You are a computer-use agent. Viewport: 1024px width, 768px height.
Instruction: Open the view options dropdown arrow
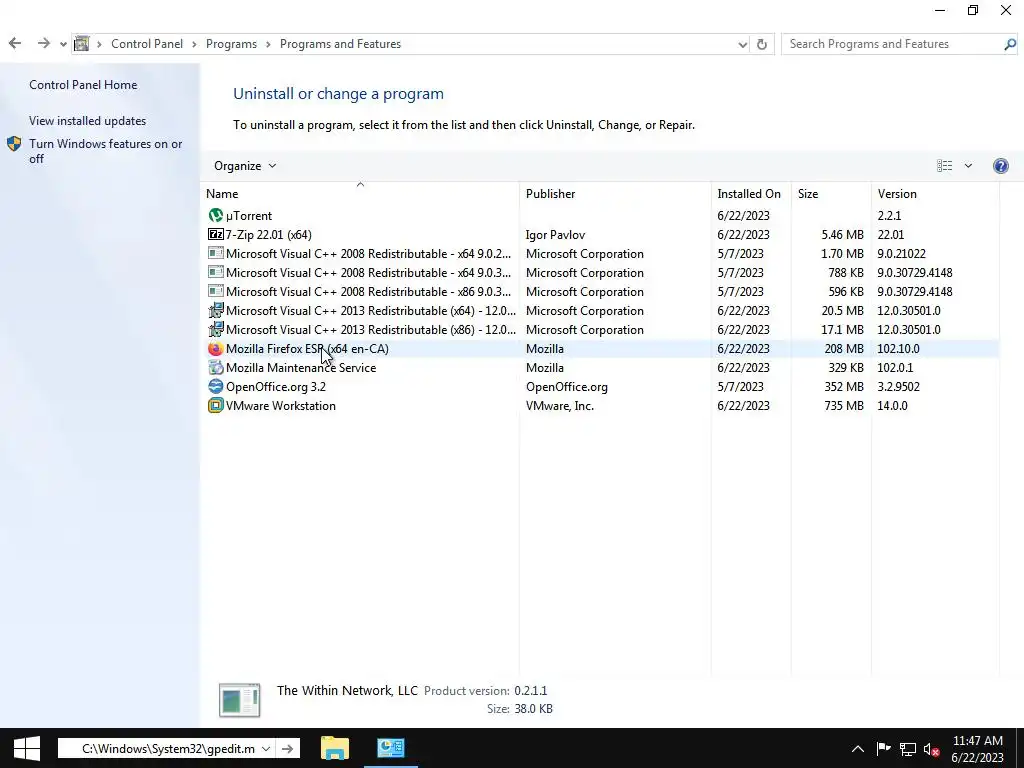click(968, 166)
